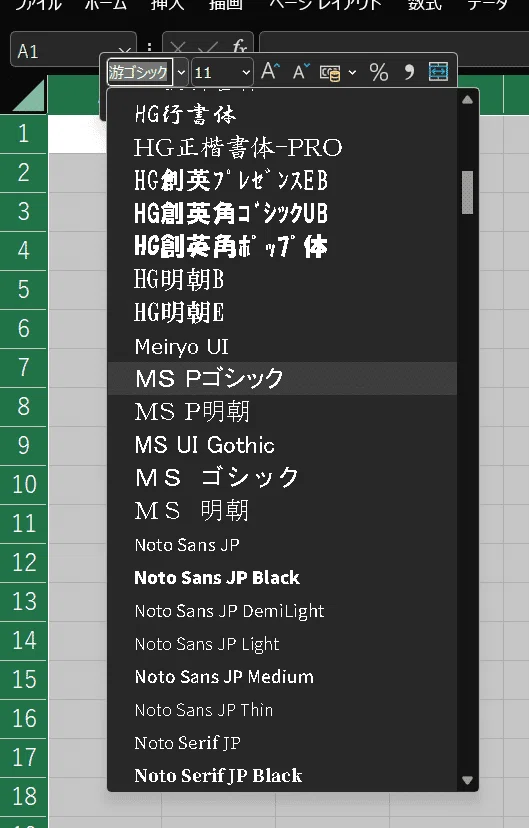Click the font list scroll down arrow
Viewport: 529px width, 828px height.
[467, 779]
